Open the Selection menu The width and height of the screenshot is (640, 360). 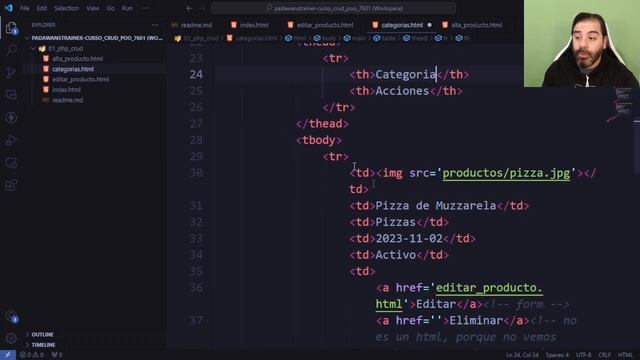tap(67, 8)
